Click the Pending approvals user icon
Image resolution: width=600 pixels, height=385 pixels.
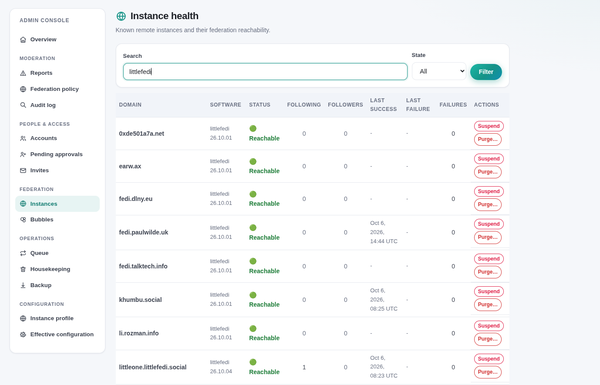pyautogui.click(x=23, y=154)
